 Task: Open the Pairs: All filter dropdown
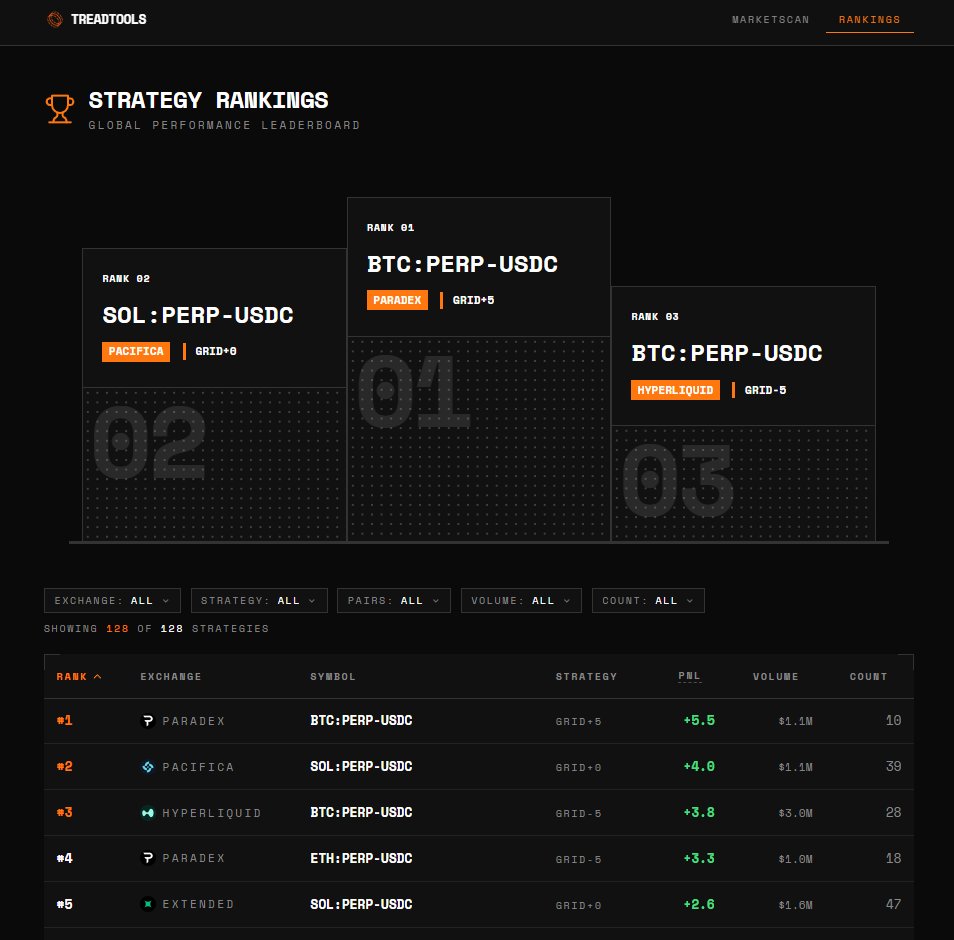tap(394, 601)
